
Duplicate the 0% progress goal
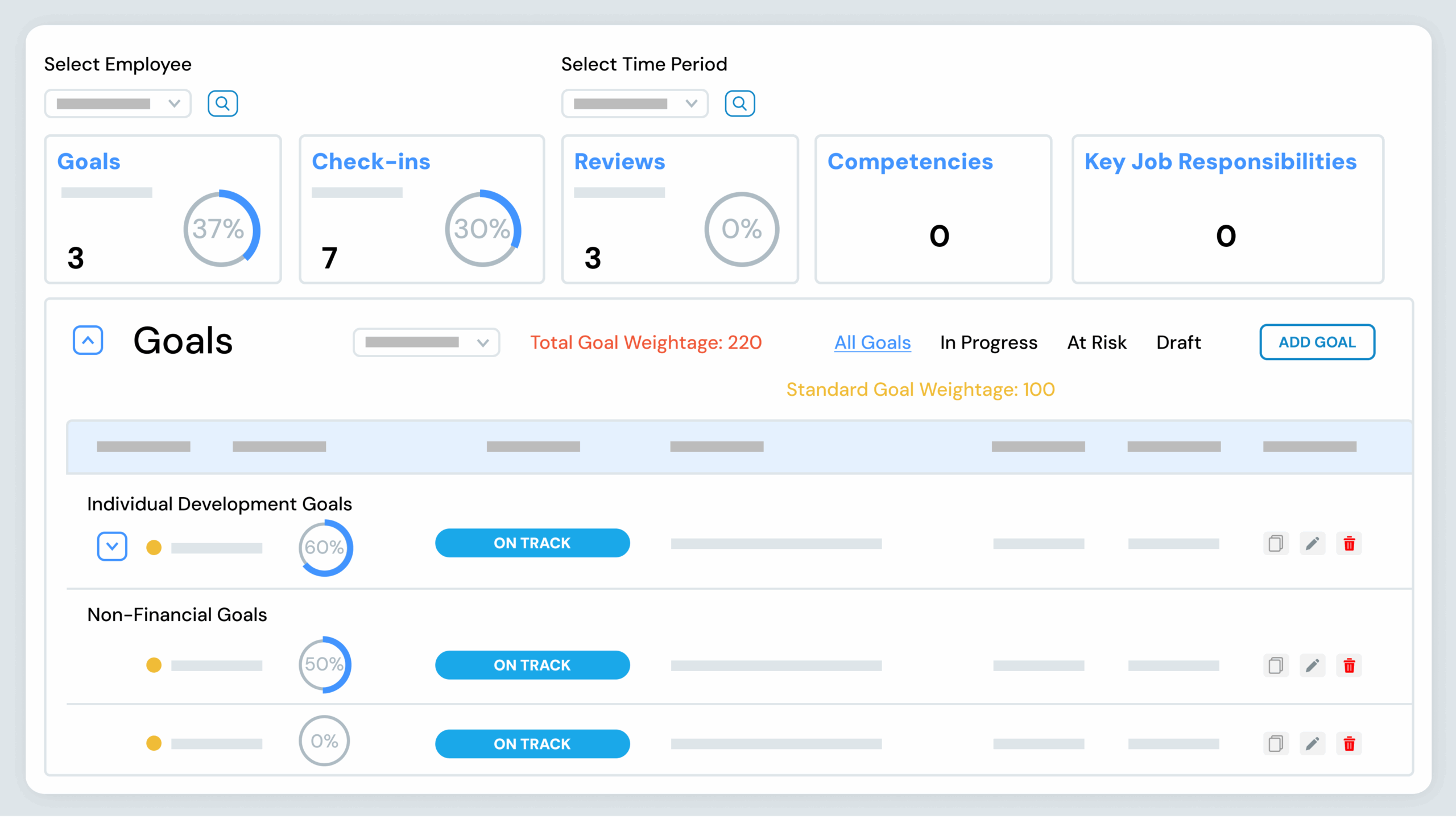pyautogui.click(x=1276, y=743)
